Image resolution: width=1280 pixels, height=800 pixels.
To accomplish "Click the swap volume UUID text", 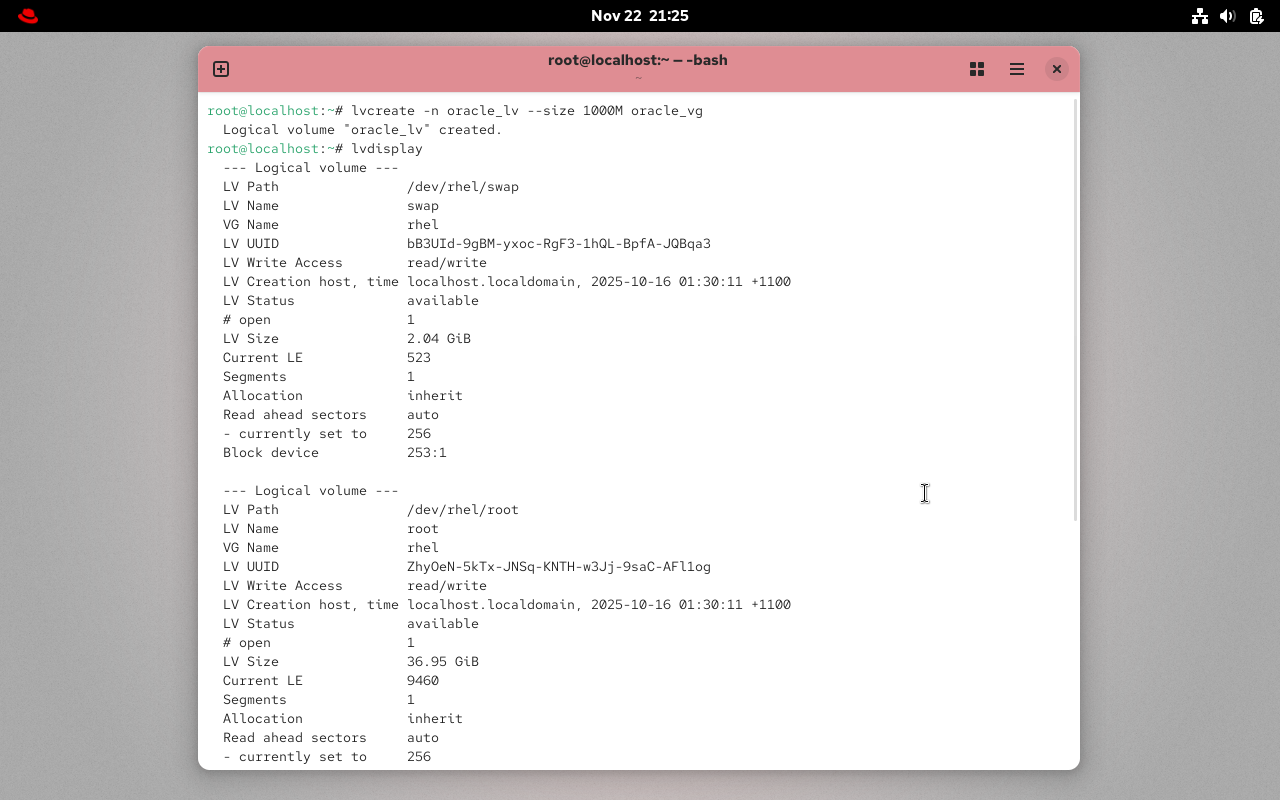I will pos(559,243).
